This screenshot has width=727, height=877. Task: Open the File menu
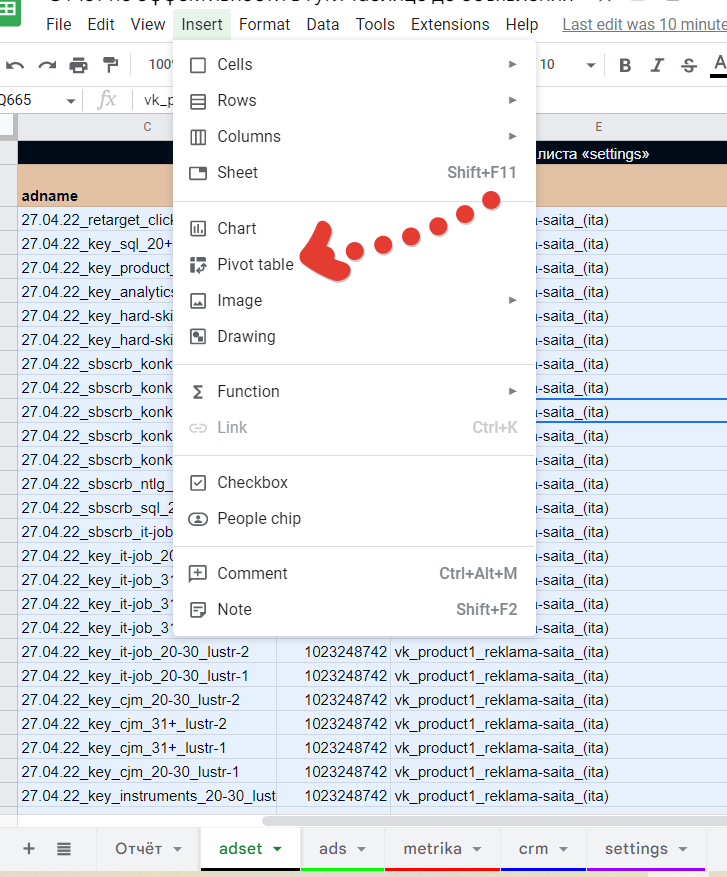(x=59, y=25)
